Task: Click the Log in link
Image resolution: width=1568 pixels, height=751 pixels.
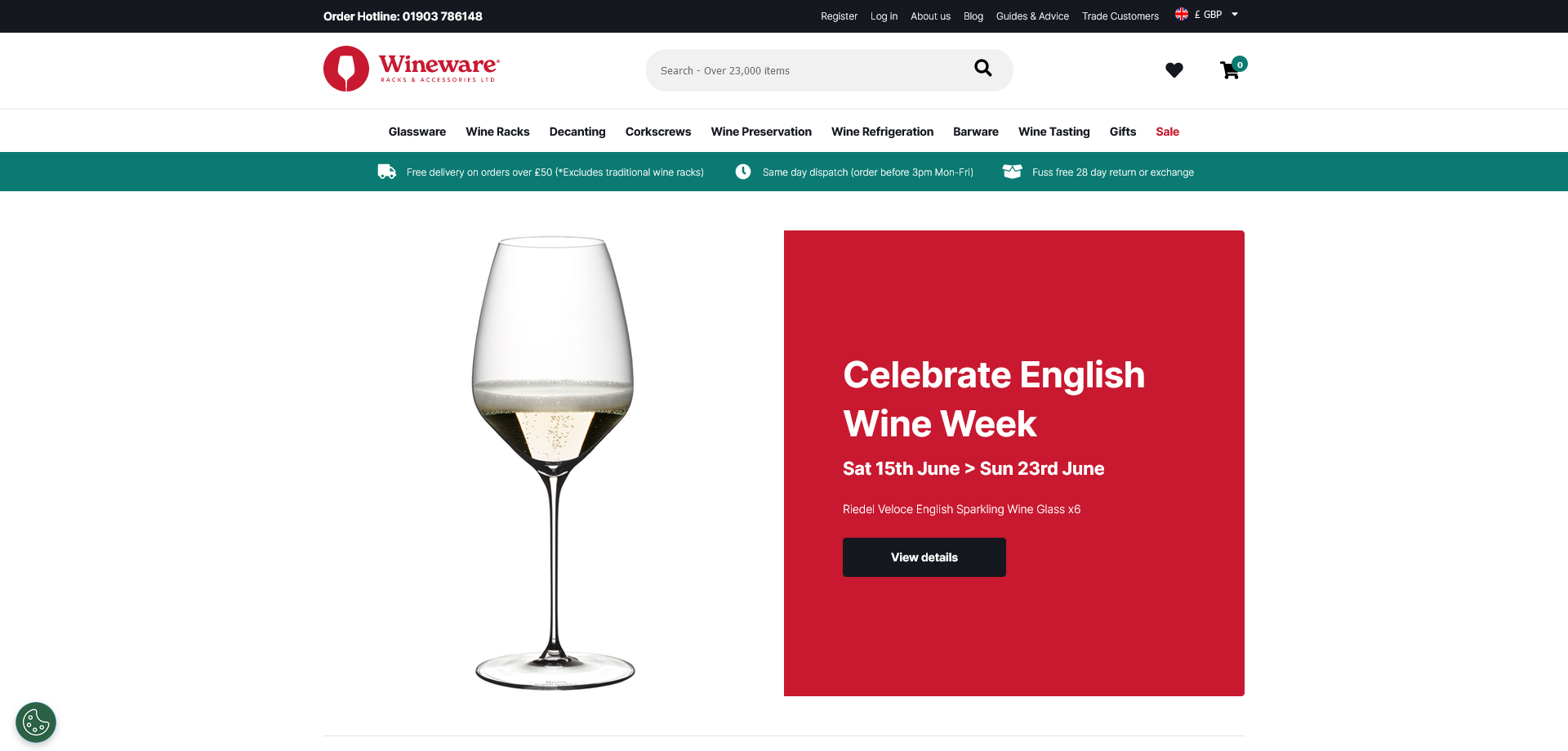Action: tap(884, 16)
